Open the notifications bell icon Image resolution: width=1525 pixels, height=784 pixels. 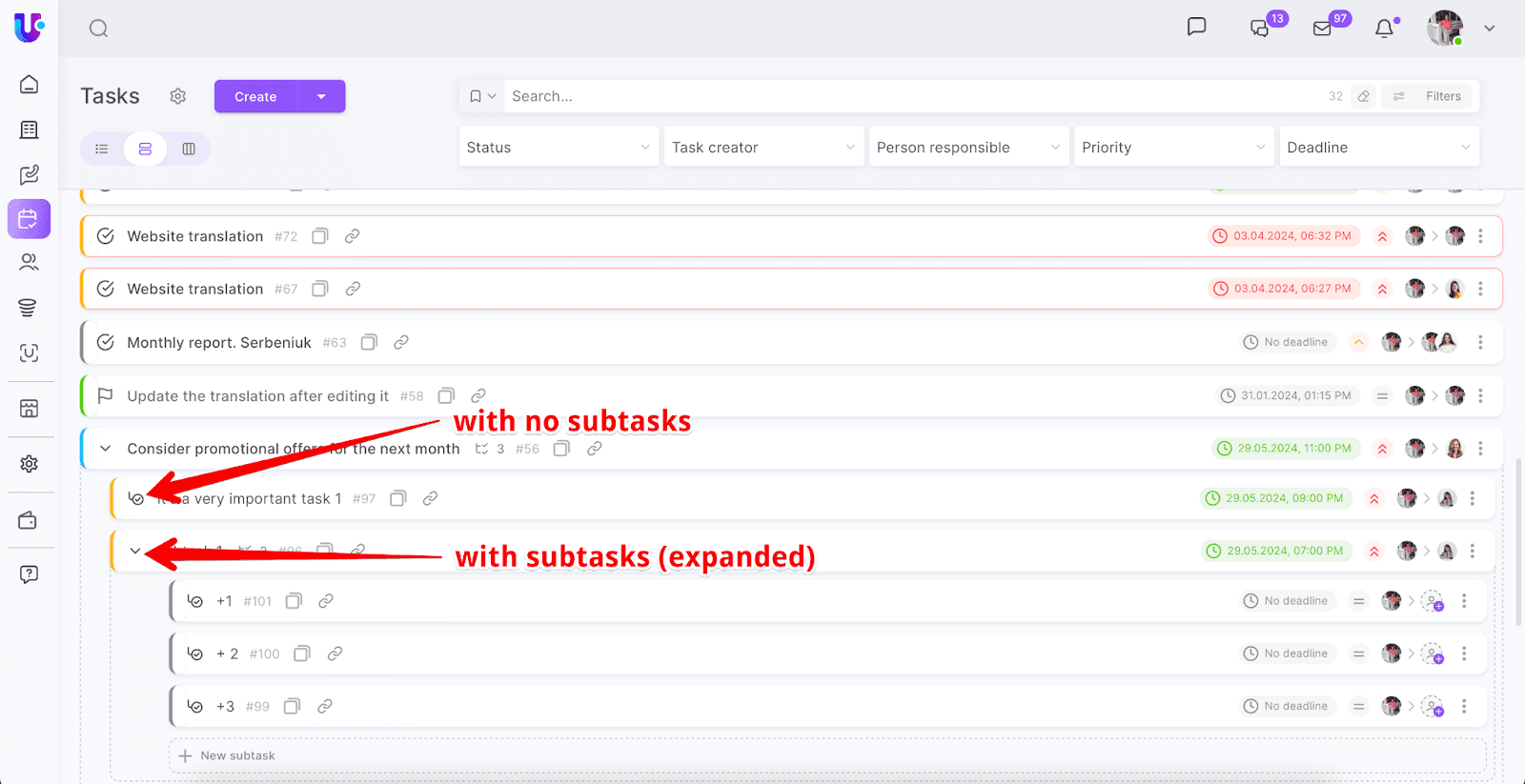click(x=1384, y=29)
